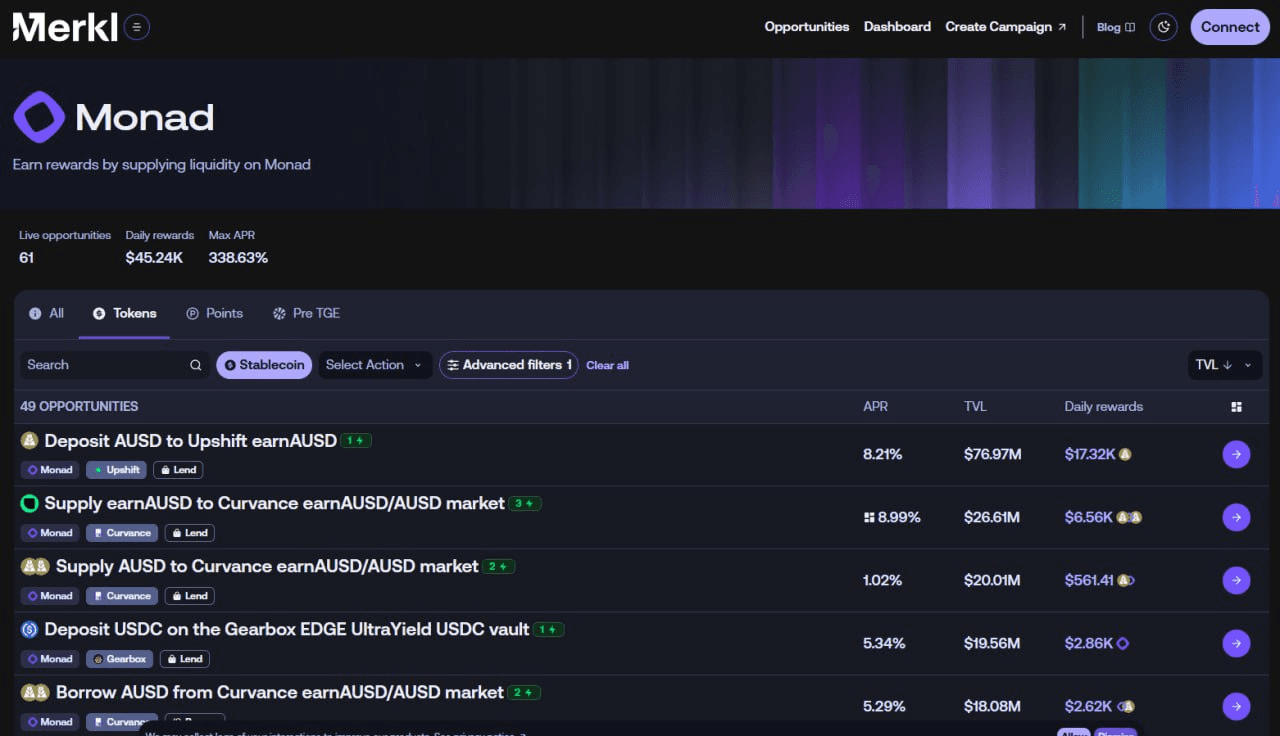Open the hamburger menu next to Merkl logo
Image resolution: width=1280 pixels, height=736 pixels.
(137, 27)
